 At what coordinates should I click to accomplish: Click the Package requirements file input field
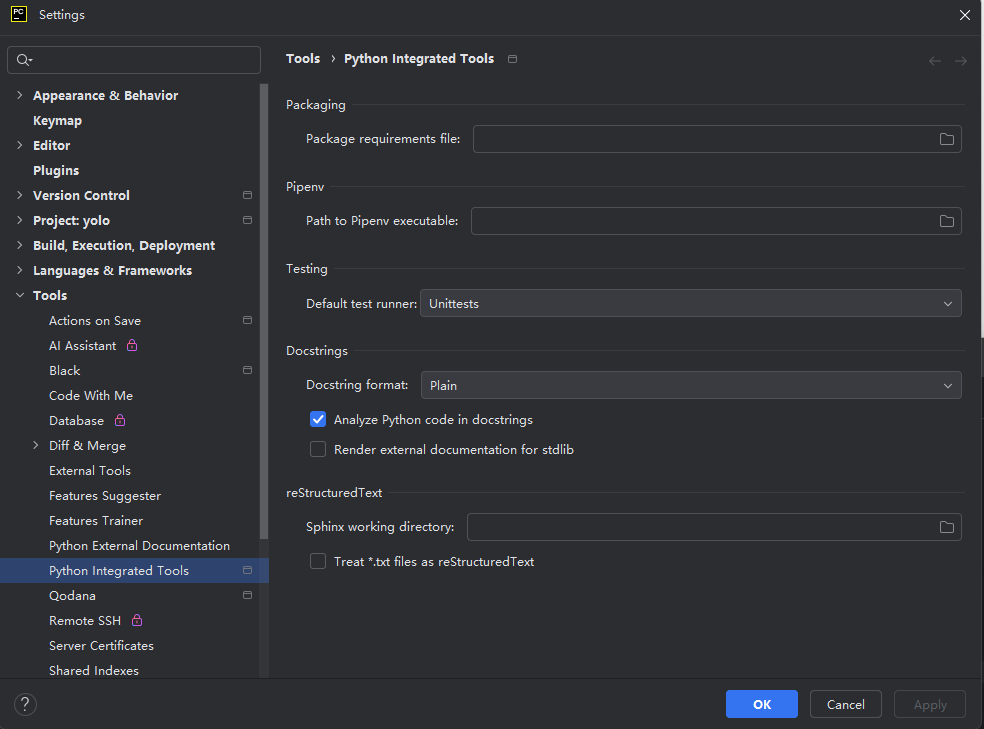point(717,139)
